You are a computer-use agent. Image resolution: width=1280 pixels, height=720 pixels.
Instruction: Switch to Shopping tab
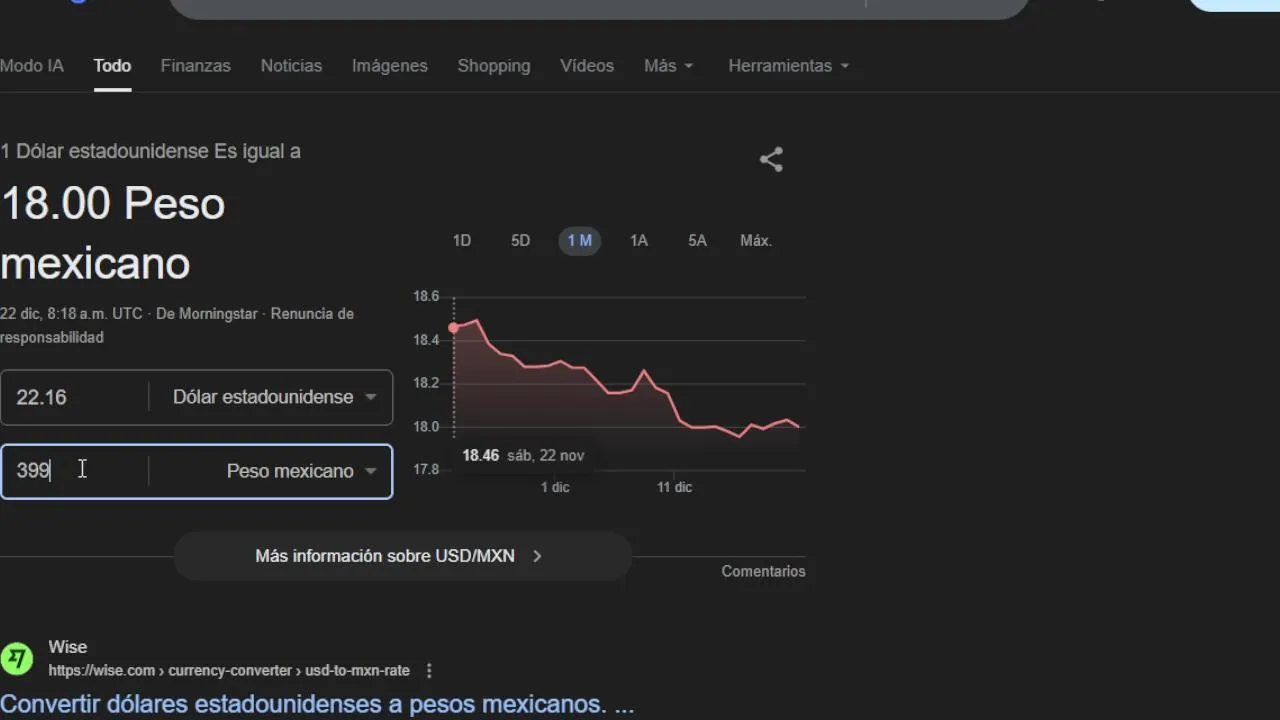coord(494,66)
